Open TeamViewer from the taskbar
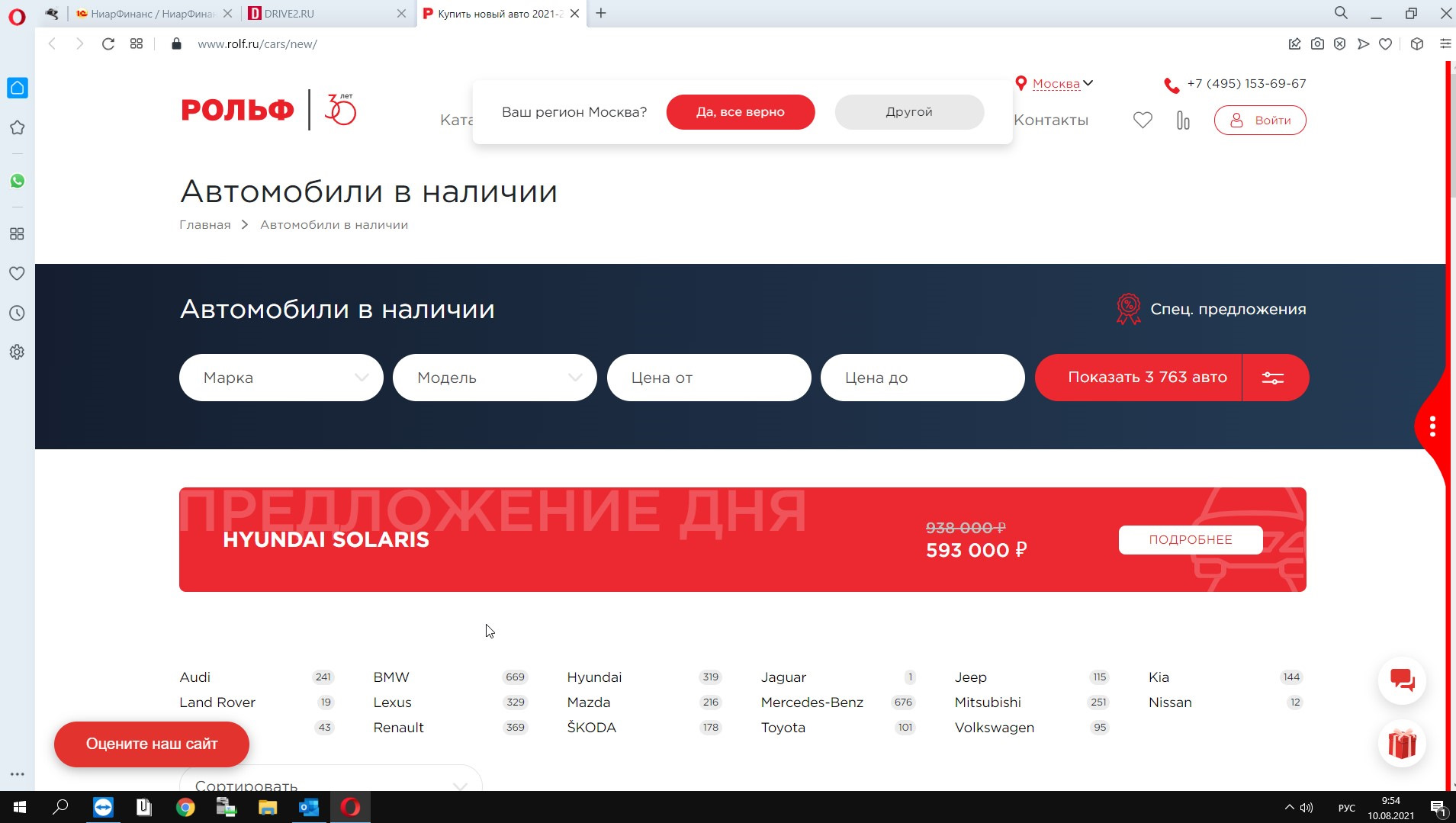Image resolution: width=1456 pixels, height=823 pixels. (x=103, y=807)
